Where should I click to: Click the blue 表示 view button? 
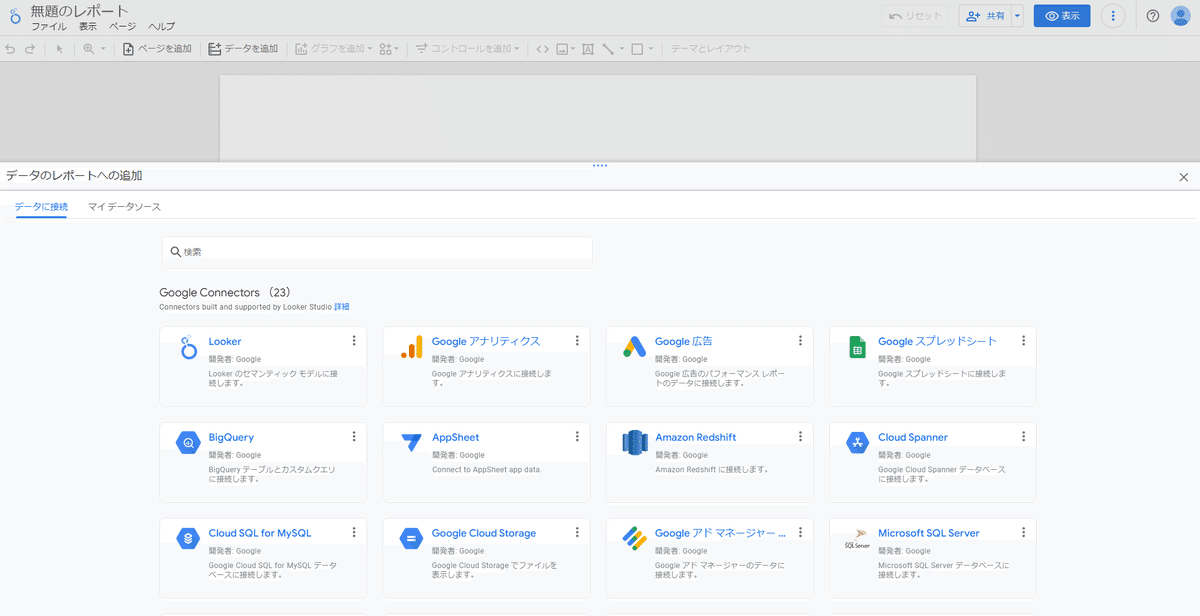pos(1062,16)
